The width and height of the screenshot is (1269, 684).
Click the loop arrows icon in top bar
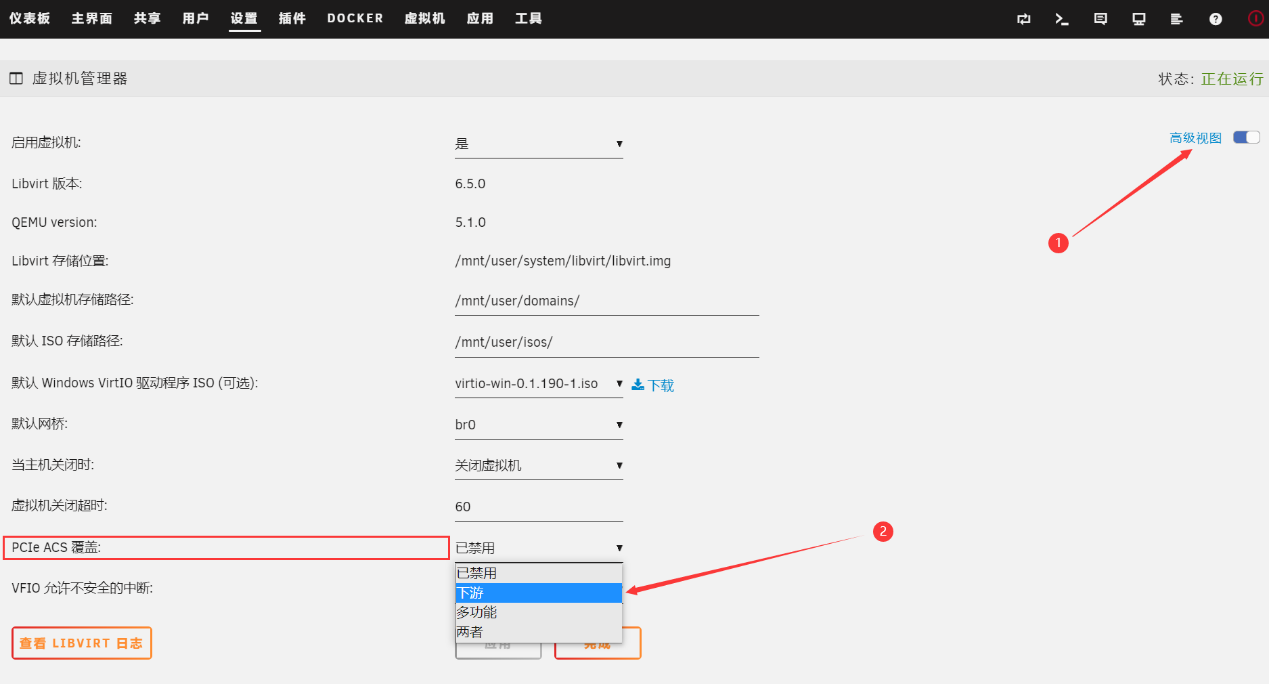(1024, 19)
